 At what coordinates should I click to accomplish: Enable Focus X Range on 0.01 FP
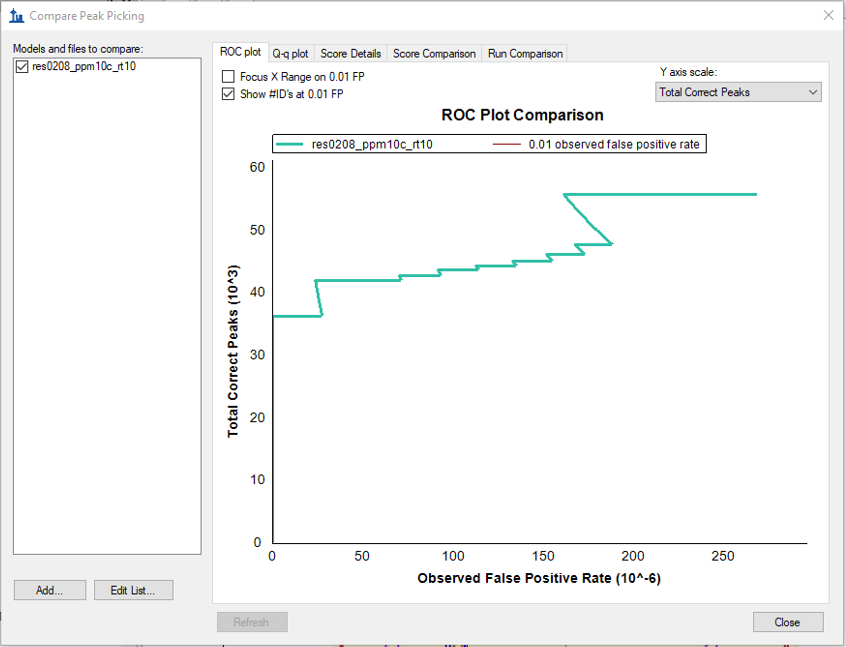tap(229, 77)
